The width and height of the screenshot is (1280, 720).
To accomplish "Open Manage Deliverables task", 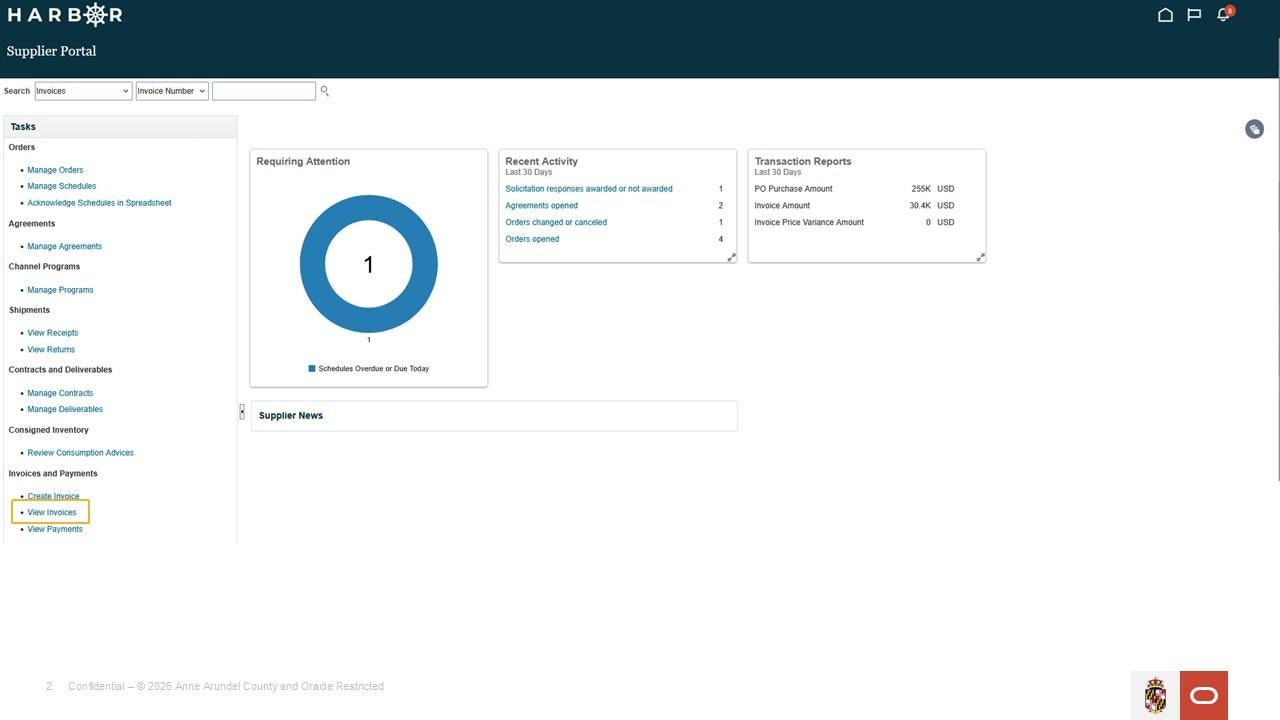I will (65, 409).
